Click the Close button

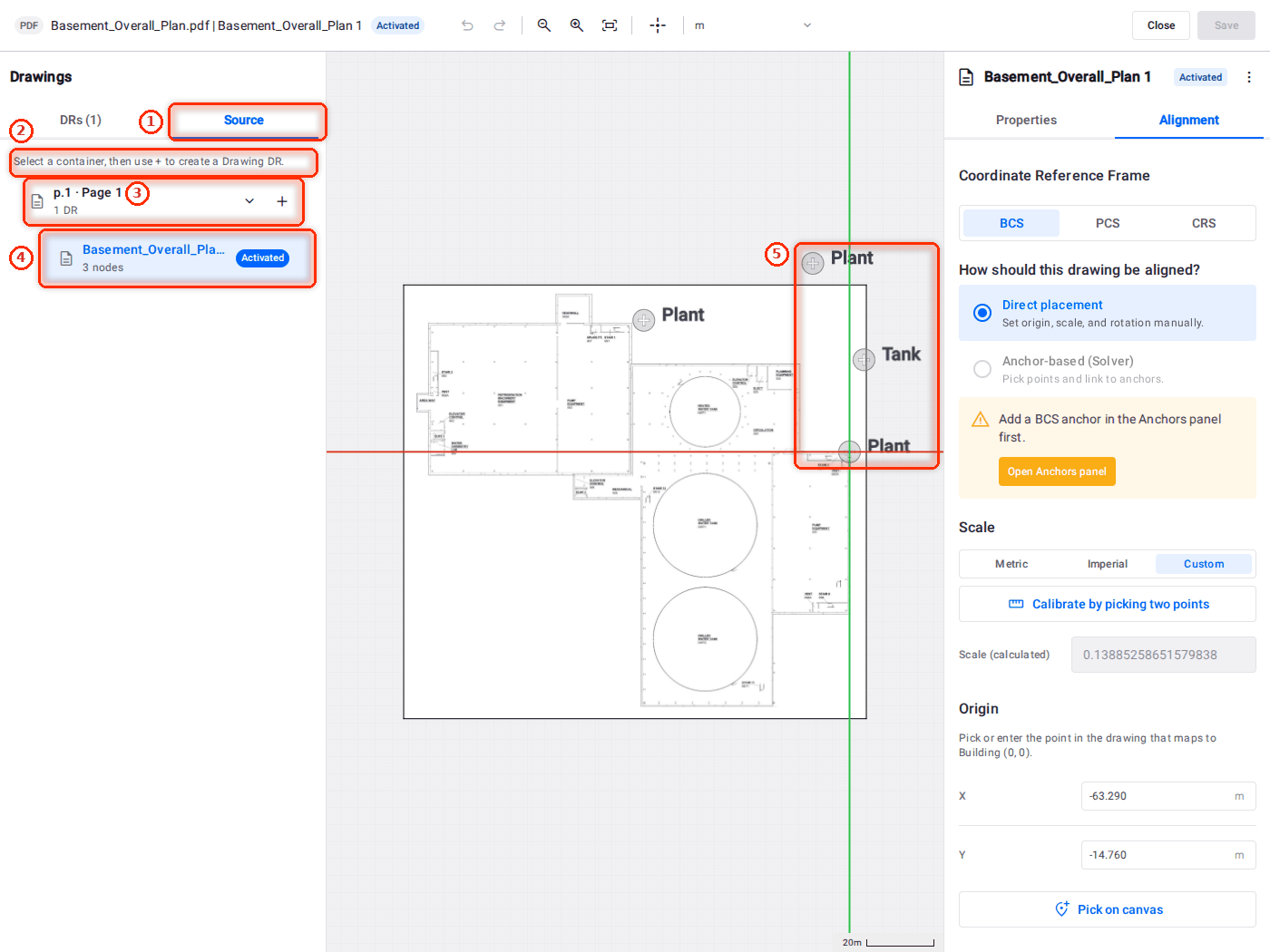1161,25
